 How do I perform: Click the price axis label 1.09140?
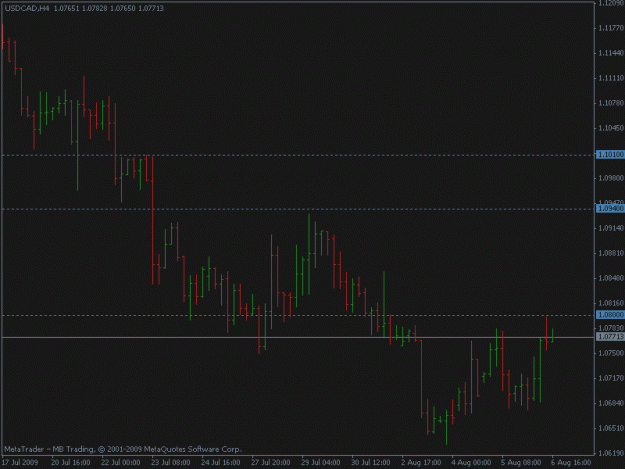[x=611, y=228]
